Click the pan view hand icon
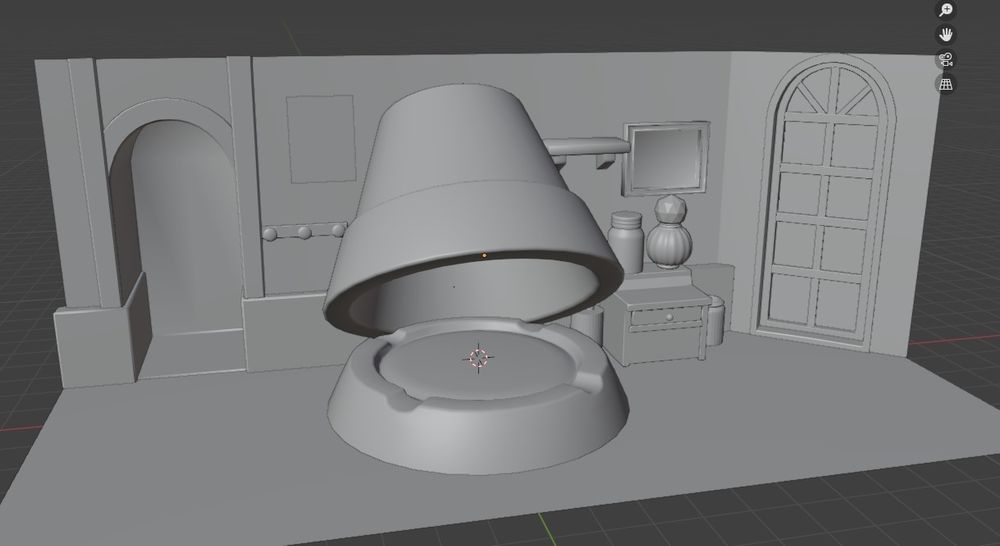This screenshot has height=546, width=1000. (946, 34)
